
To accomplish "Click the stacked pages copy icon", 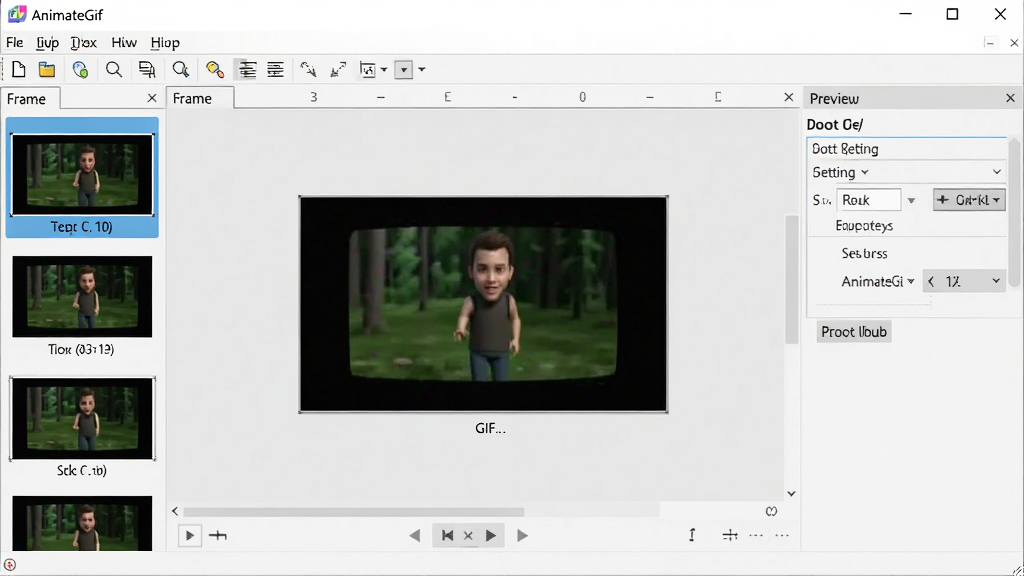I will click(147, 69).
